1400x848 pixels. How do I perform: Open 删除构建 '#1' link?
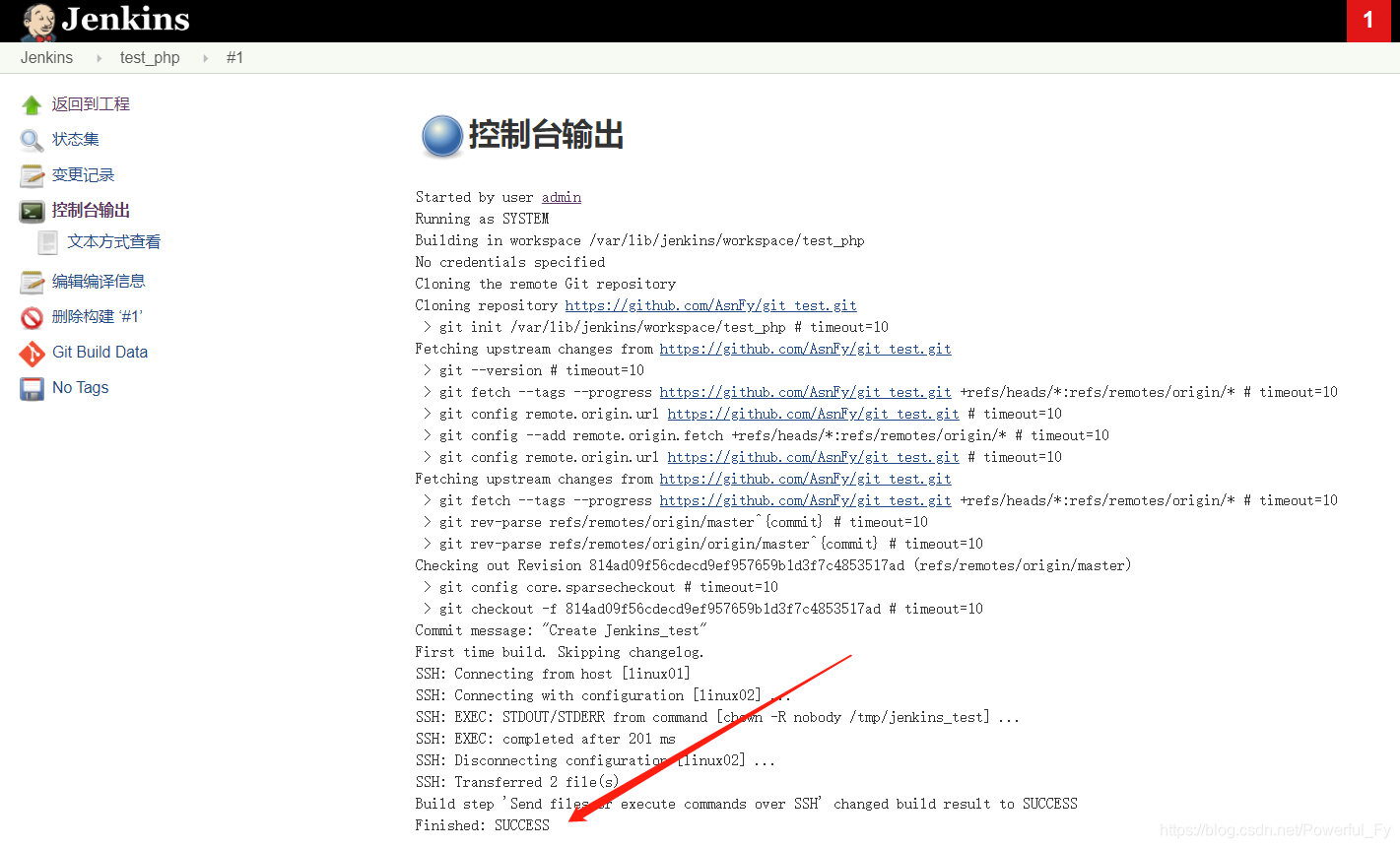98,317
